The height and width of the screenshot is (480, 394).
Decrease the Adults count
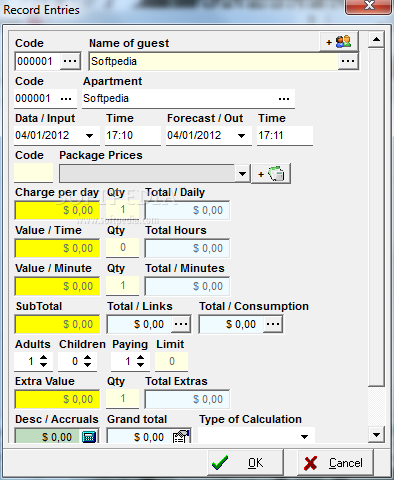[x=43, y=365]
